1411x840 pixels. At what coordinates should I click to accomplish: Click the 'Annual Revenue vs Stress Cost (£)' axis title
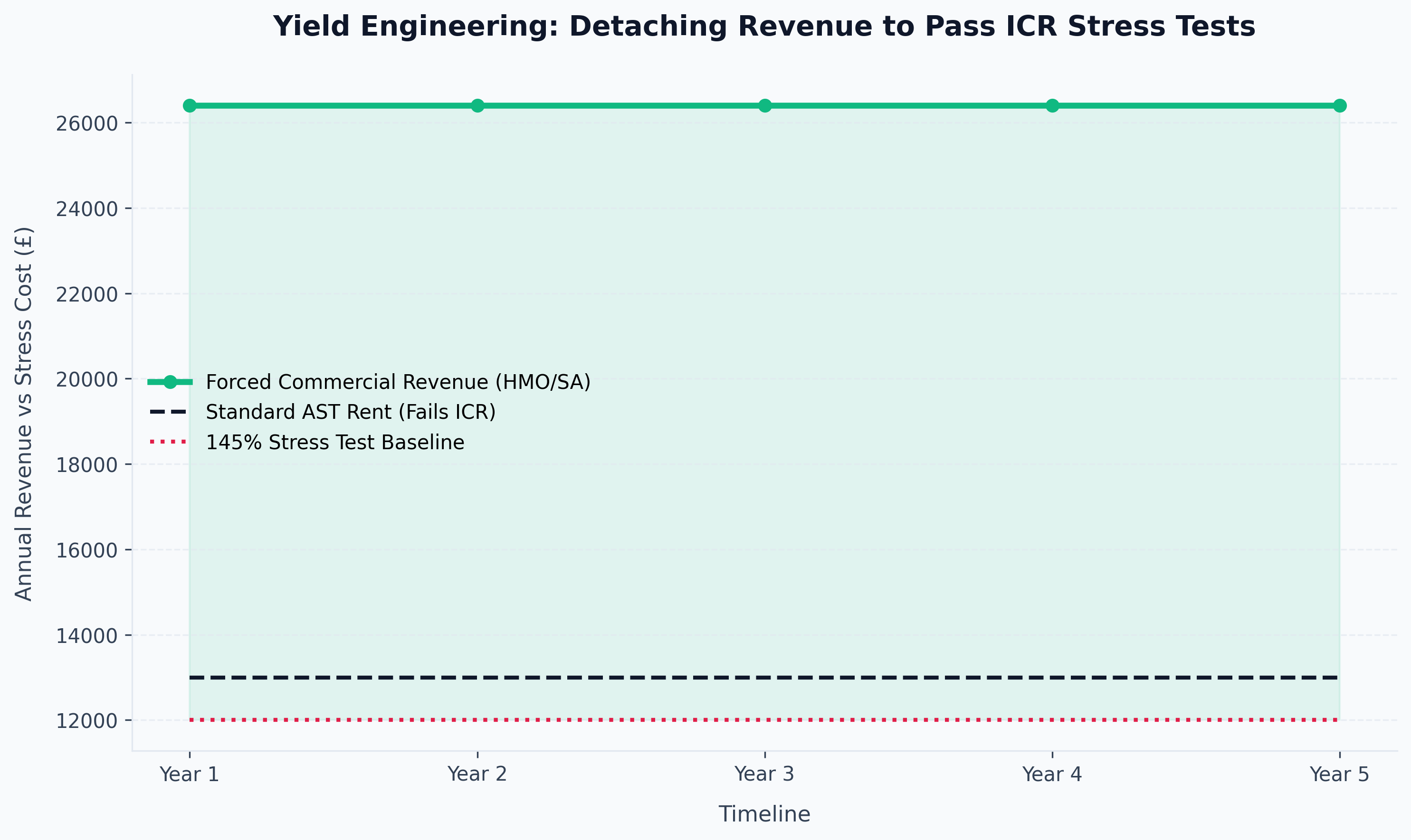pos(24,414)
